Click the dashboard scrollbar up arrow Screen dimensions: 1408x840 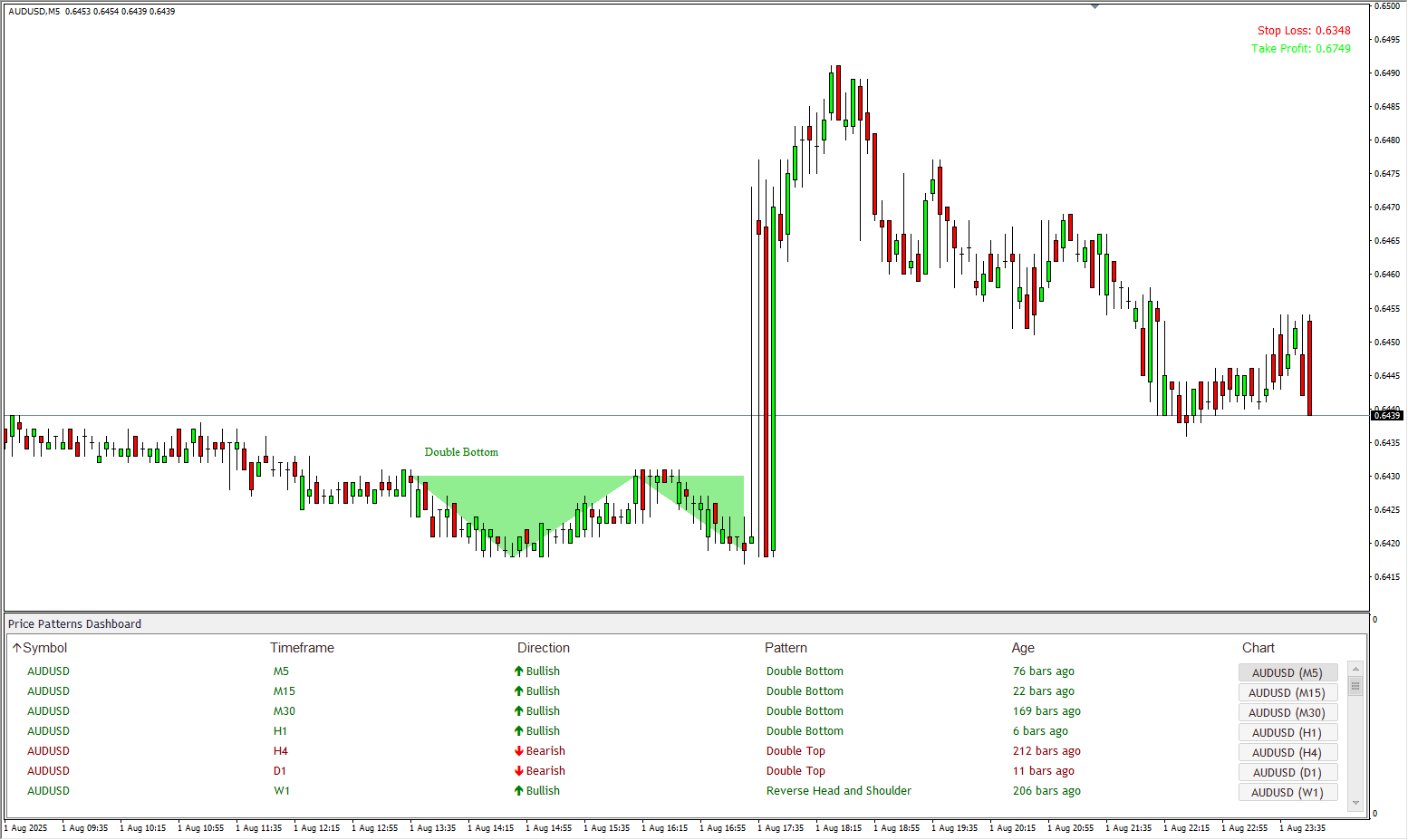click(1355, 670)
